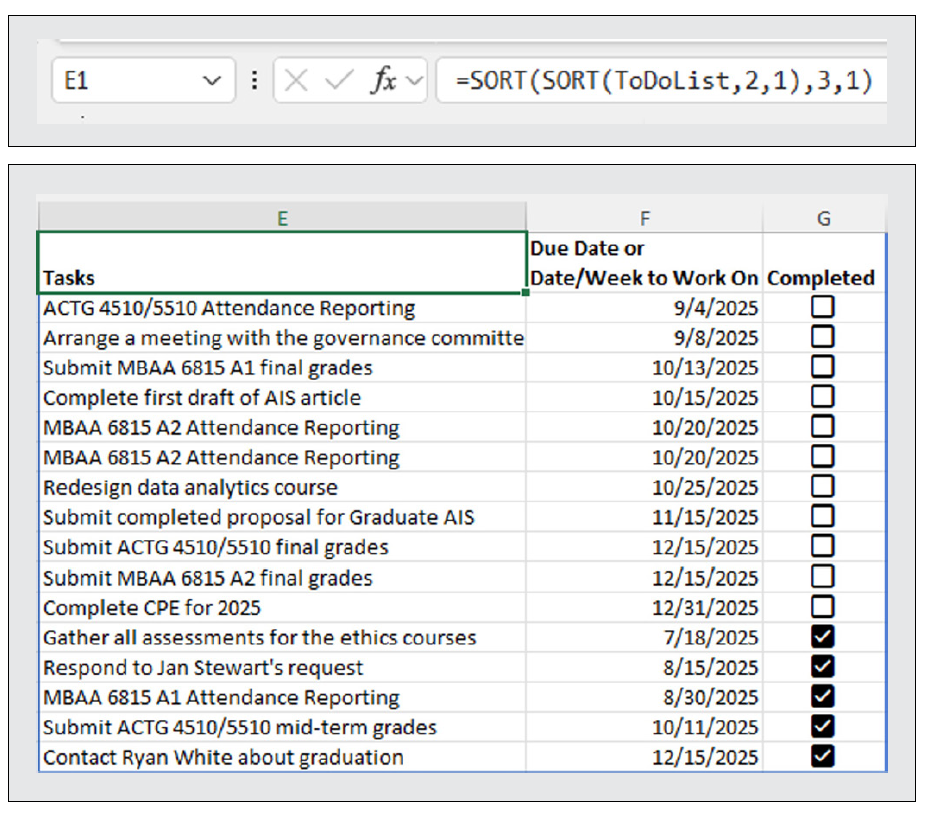The image size is (925, 833).
Task: Toggle checkbox for Submit MBAA 6815 A1 final grades
Action: tap(822, 367)
